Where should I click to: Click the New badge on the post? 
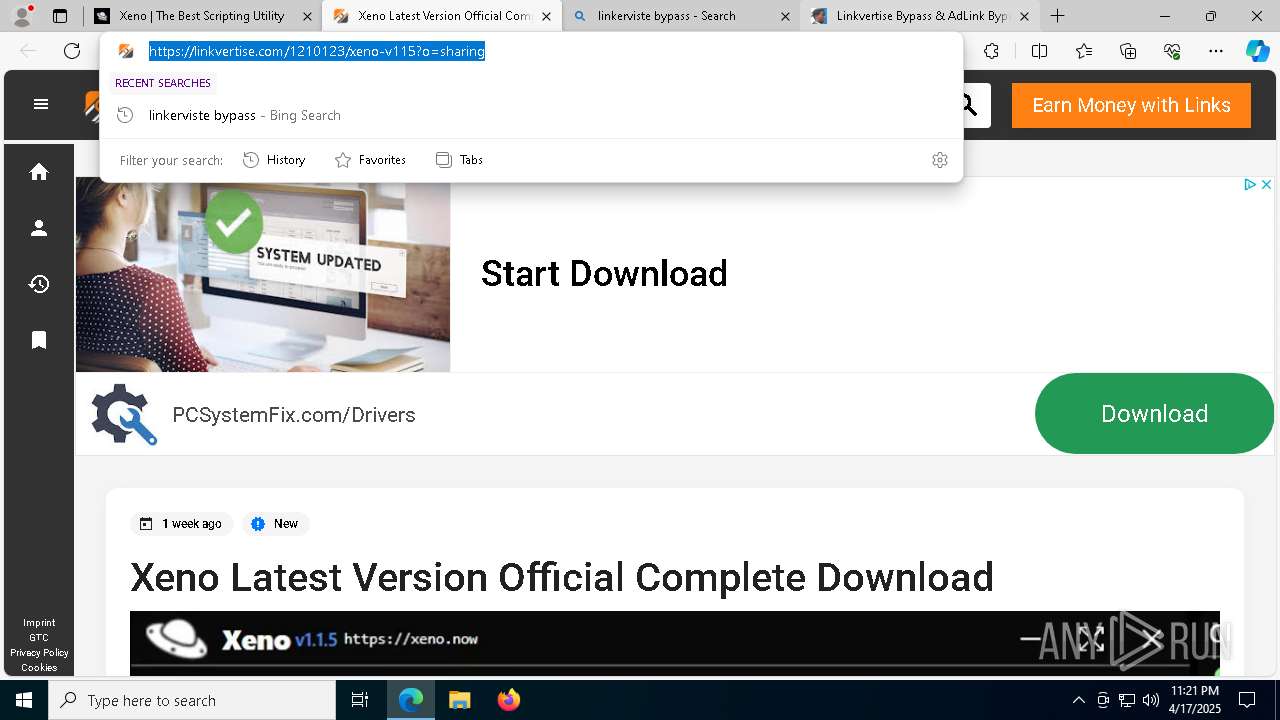click(x=275, y=524)
